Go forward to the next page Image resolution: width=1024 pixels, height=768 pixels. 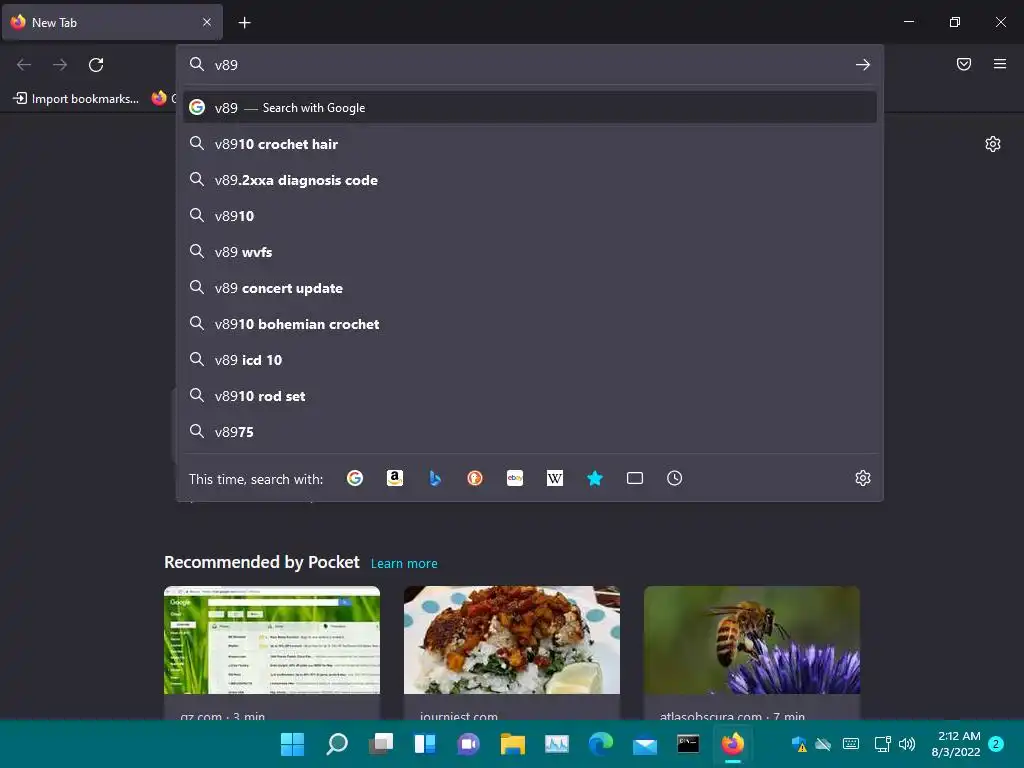click(x=60, y=65)
